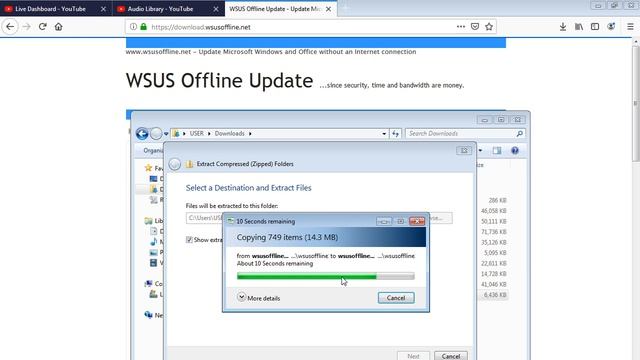The height and width of the screenshot is (360, 640).
Task: Go to Firefox home page
Action: [x=58, y=27]
